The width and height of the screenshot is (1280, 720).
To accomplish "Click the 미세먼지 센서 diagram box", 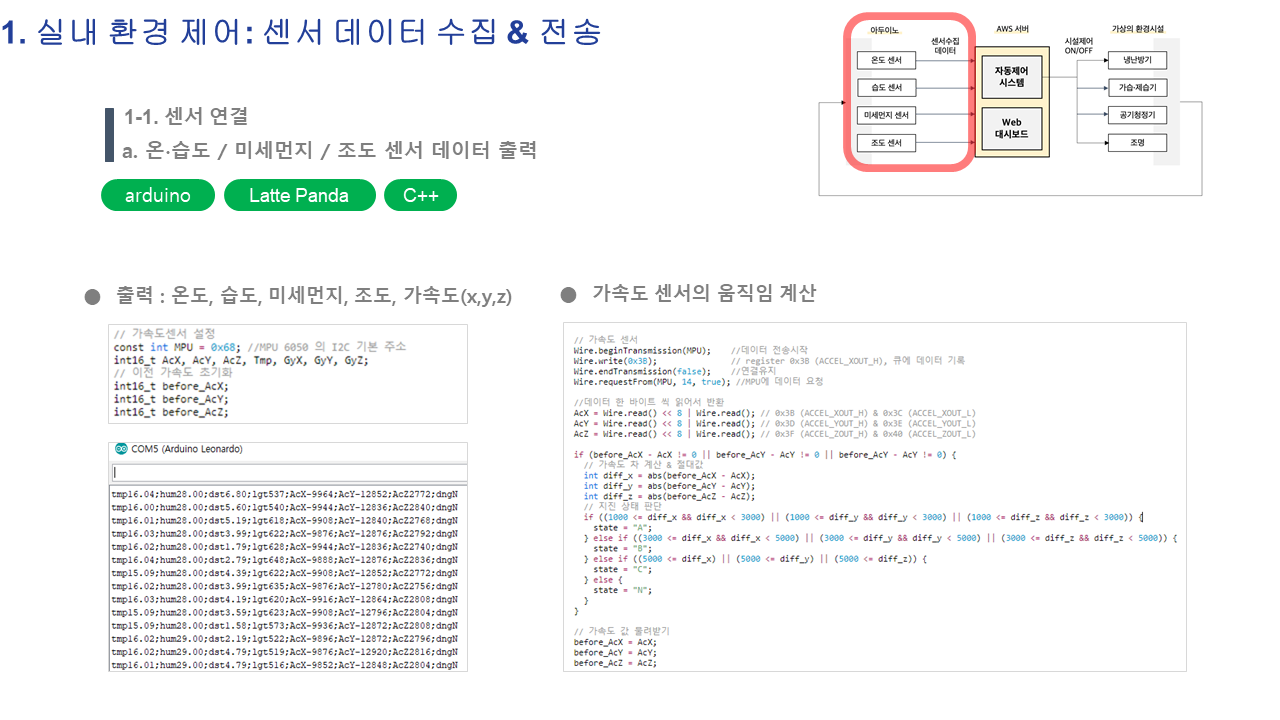I will click(x=887, y=116).
